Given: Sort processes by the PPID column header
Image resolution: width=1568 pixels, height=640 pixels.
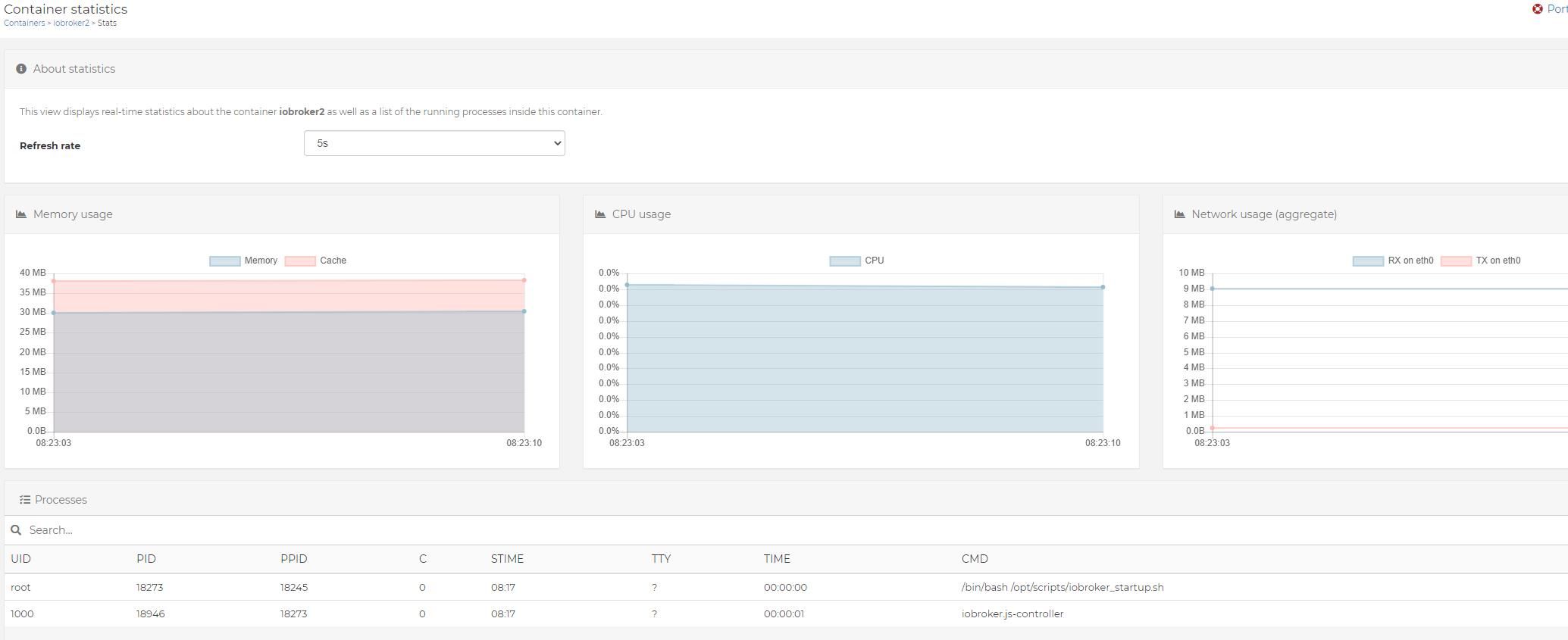Looking at the screenshot, I should point(294,559).
